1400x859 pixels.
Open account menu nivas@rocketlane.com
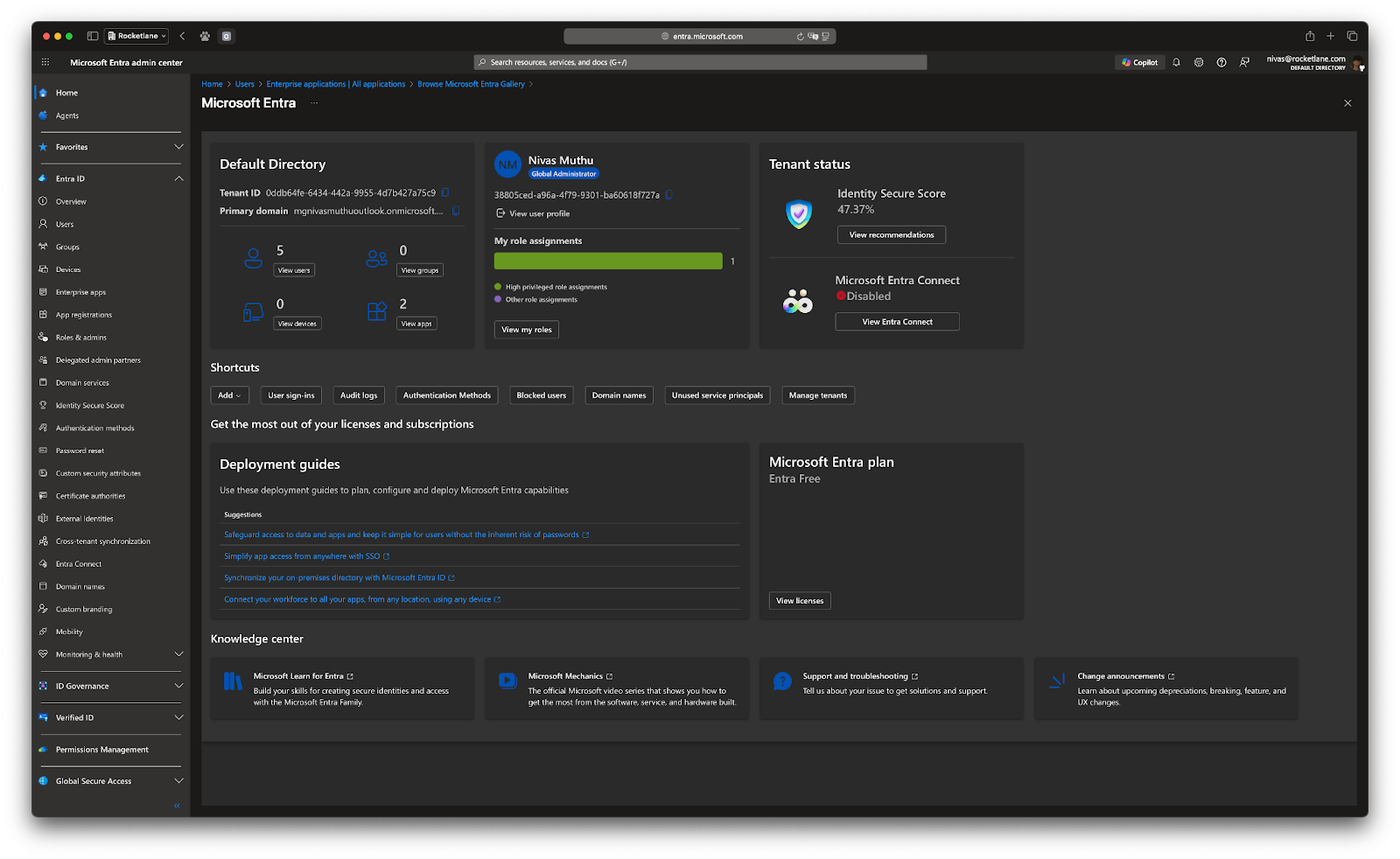point(1314,62)
